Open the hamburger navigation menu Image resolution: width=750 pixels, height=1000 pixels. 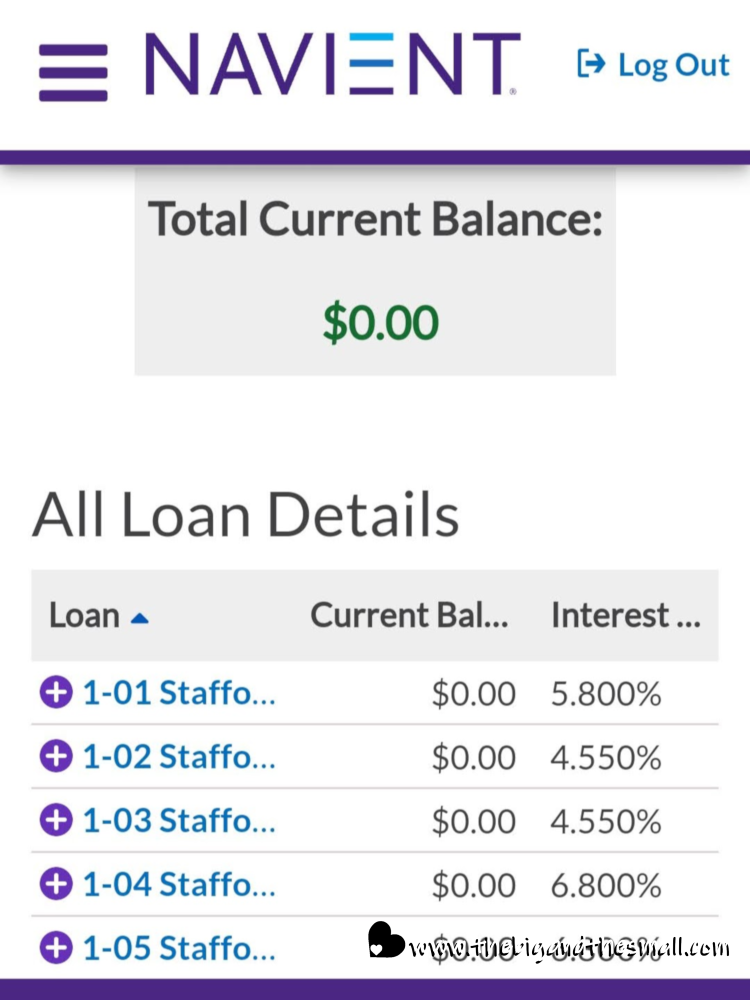[x=73, y=72]
